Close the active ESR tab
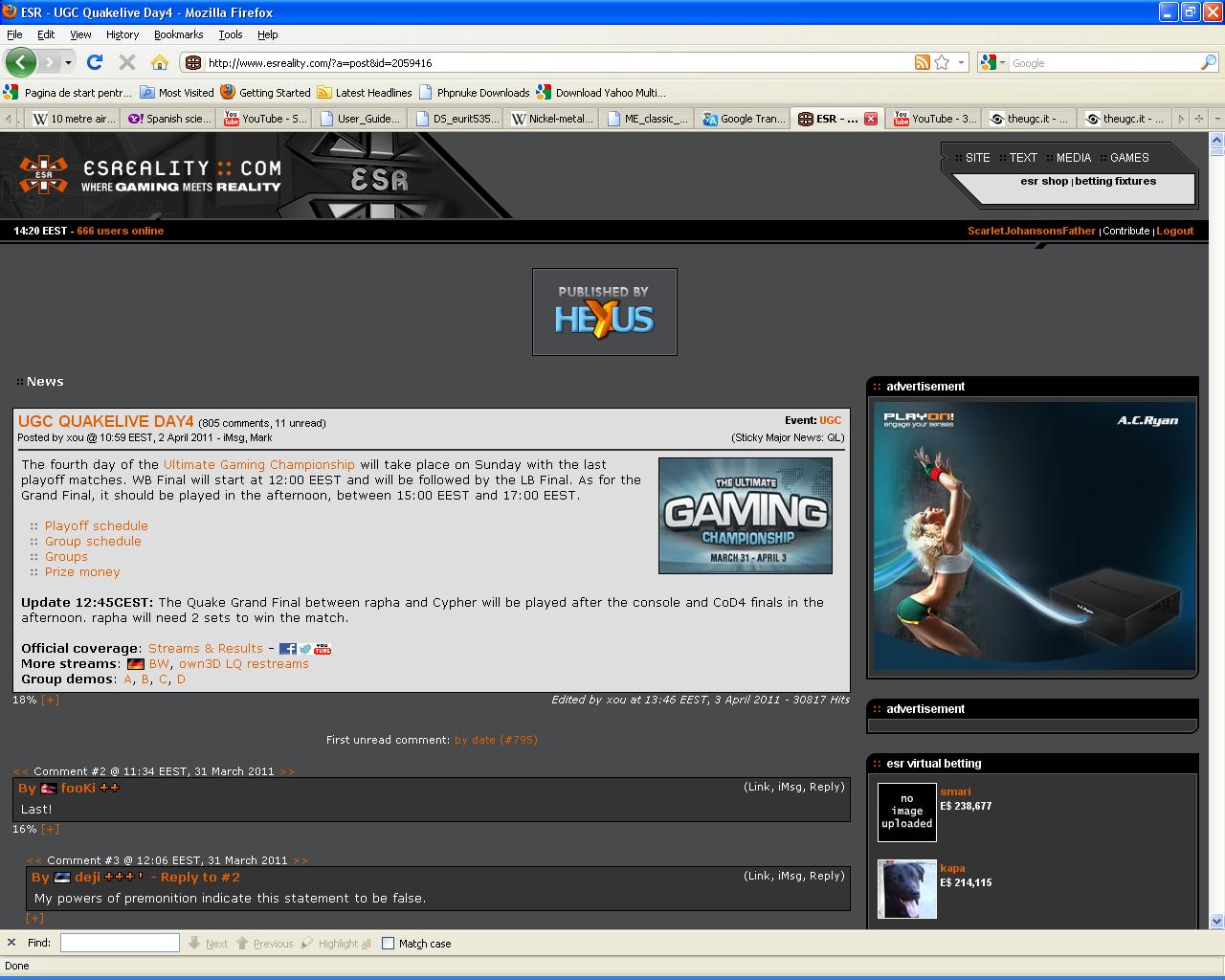Screen dimensions: 1225x980 (870, 119)
